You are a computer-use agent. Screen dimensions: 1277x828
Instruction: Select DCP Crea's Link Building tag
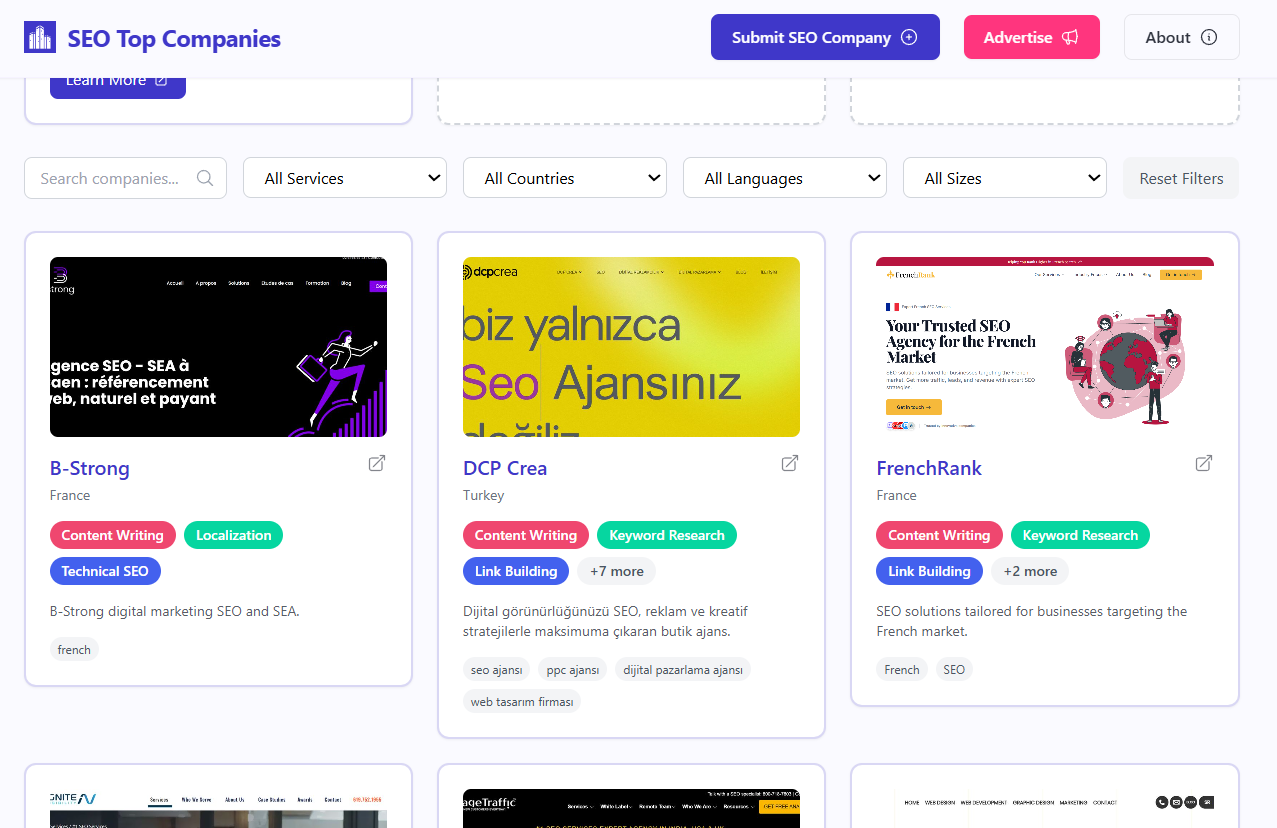(x=516, y=571)
